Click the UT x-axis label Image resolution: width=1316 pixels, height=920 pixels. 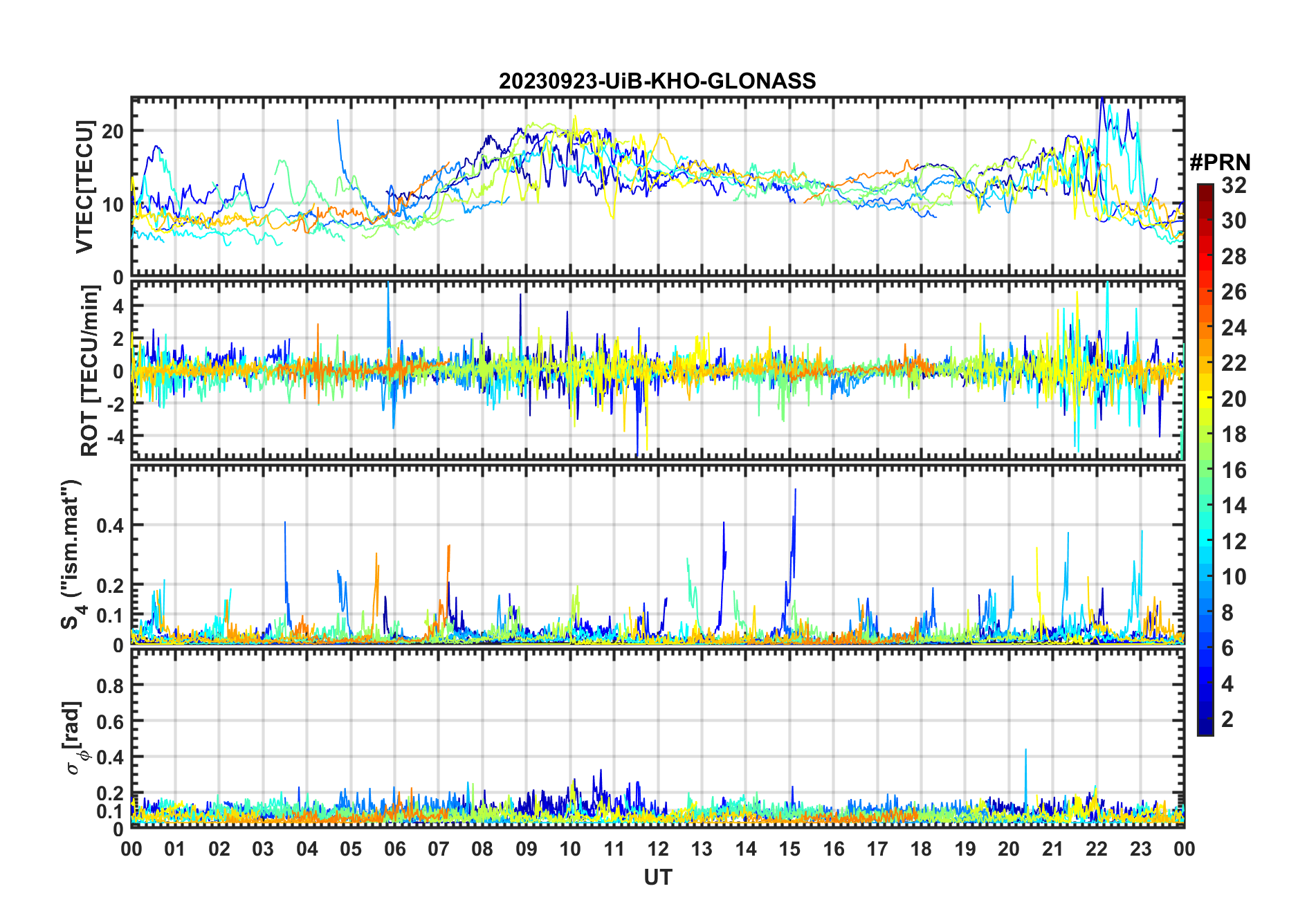(x=657, y=877)
